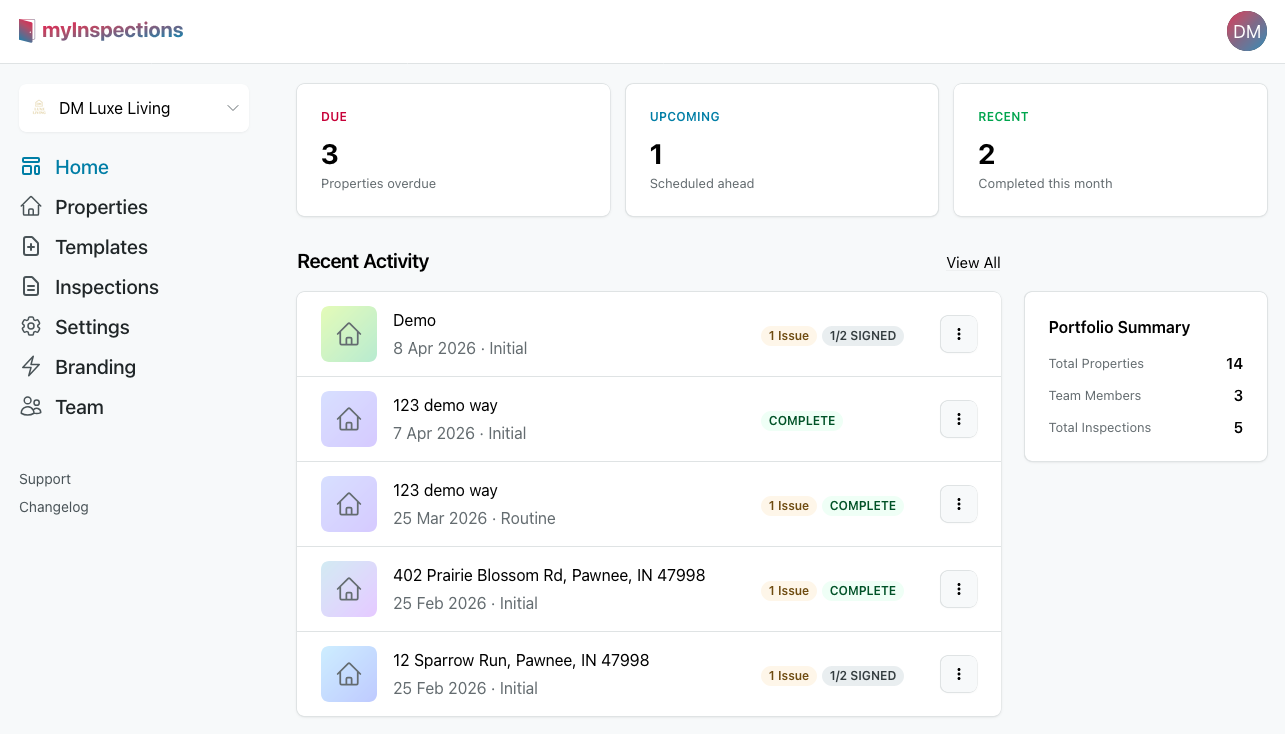This screenshot has height=734, width=1285.
Task: Open the Templates menu item
Action: (101, 247)
